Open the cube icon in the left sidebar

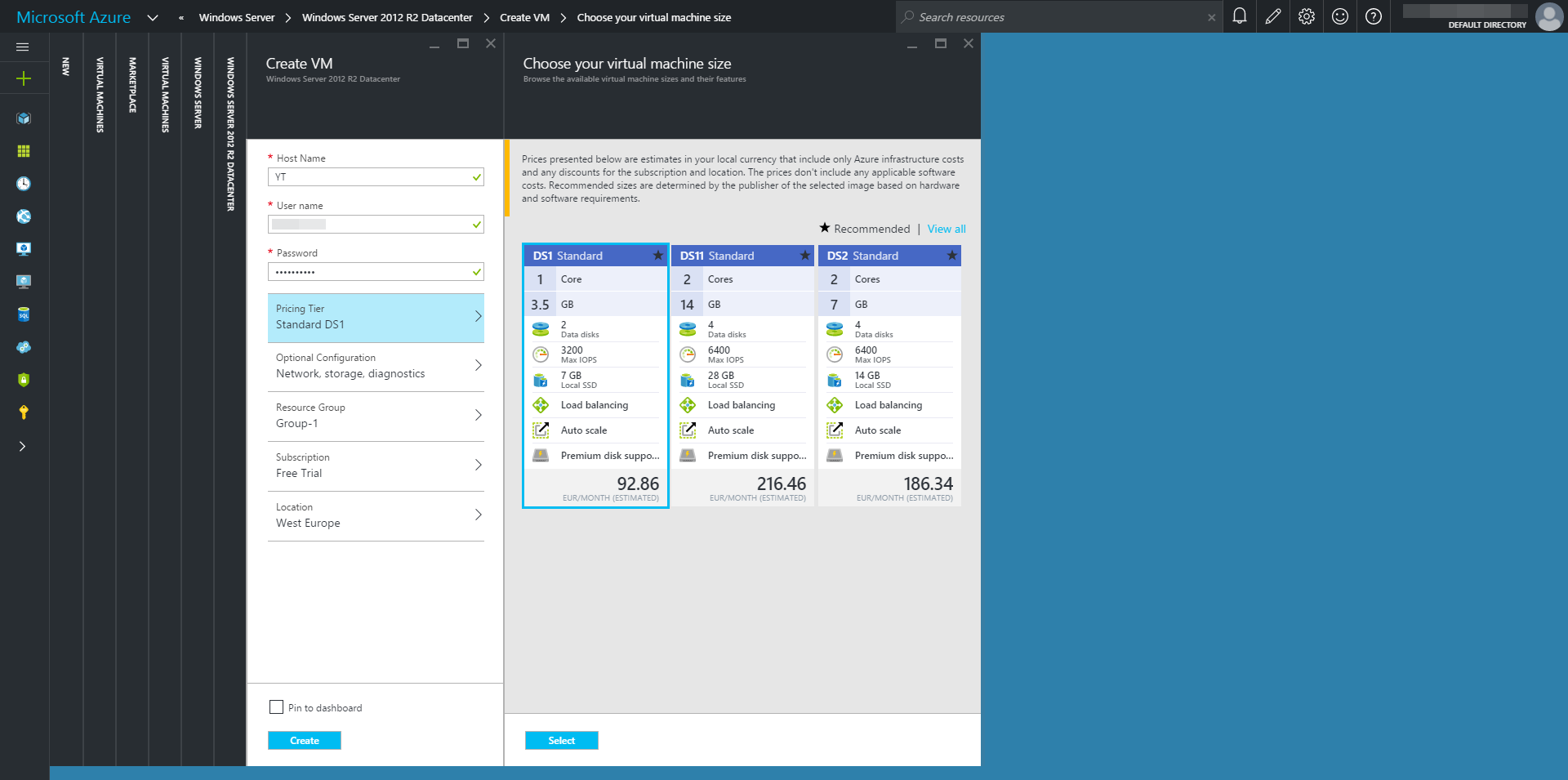[24, 118]
